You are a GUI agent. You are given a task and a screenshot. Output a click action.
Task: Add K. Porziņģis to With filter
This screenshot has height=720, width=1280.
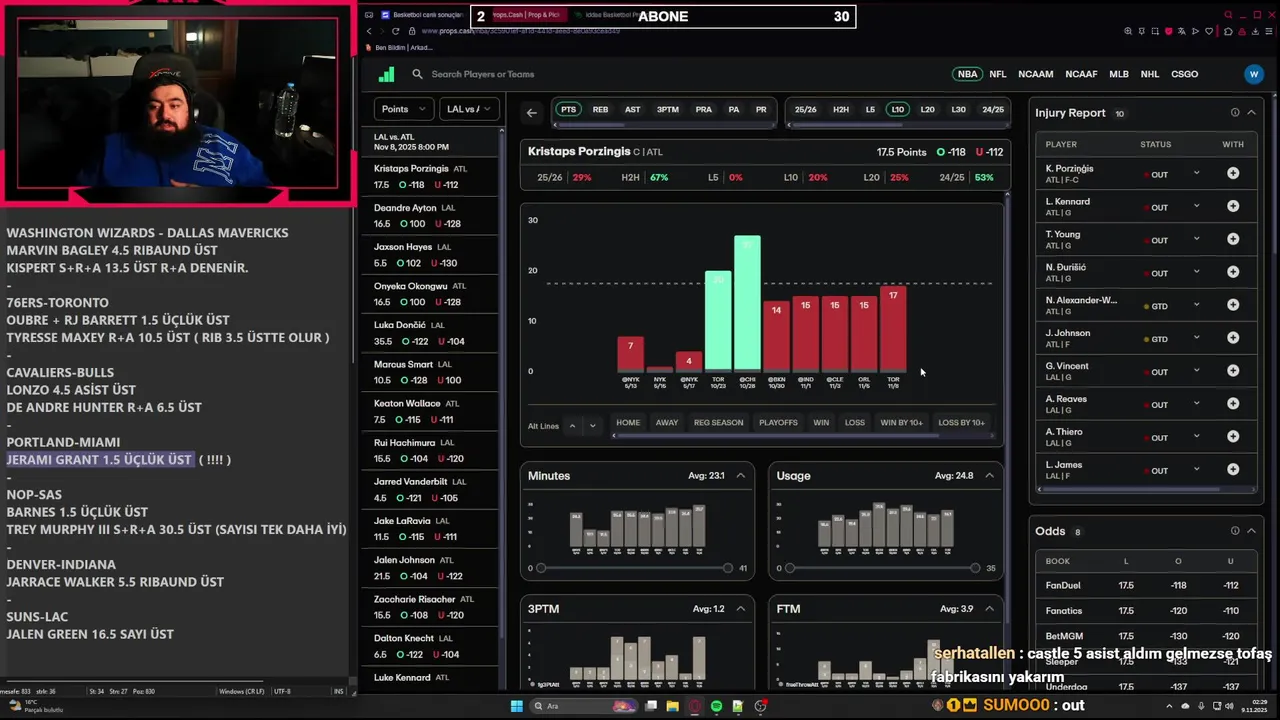click(x=1233, y=174)
